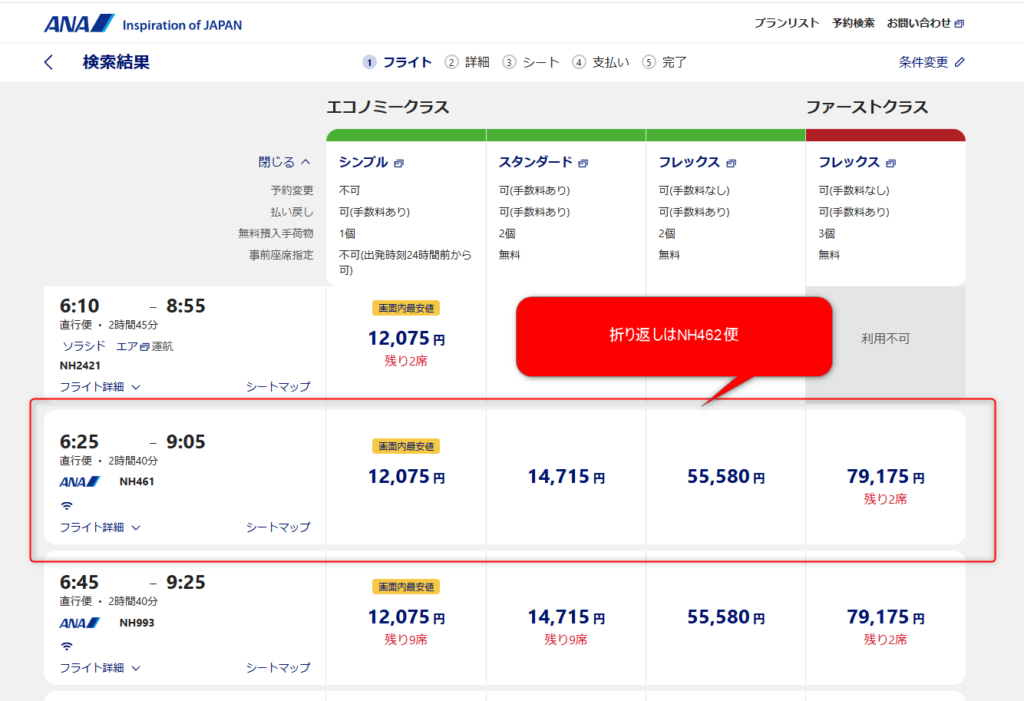Open プランリスト in the top menu
Image resolution: width=1024 pixels, height=701 pixels.
point(787,24)
